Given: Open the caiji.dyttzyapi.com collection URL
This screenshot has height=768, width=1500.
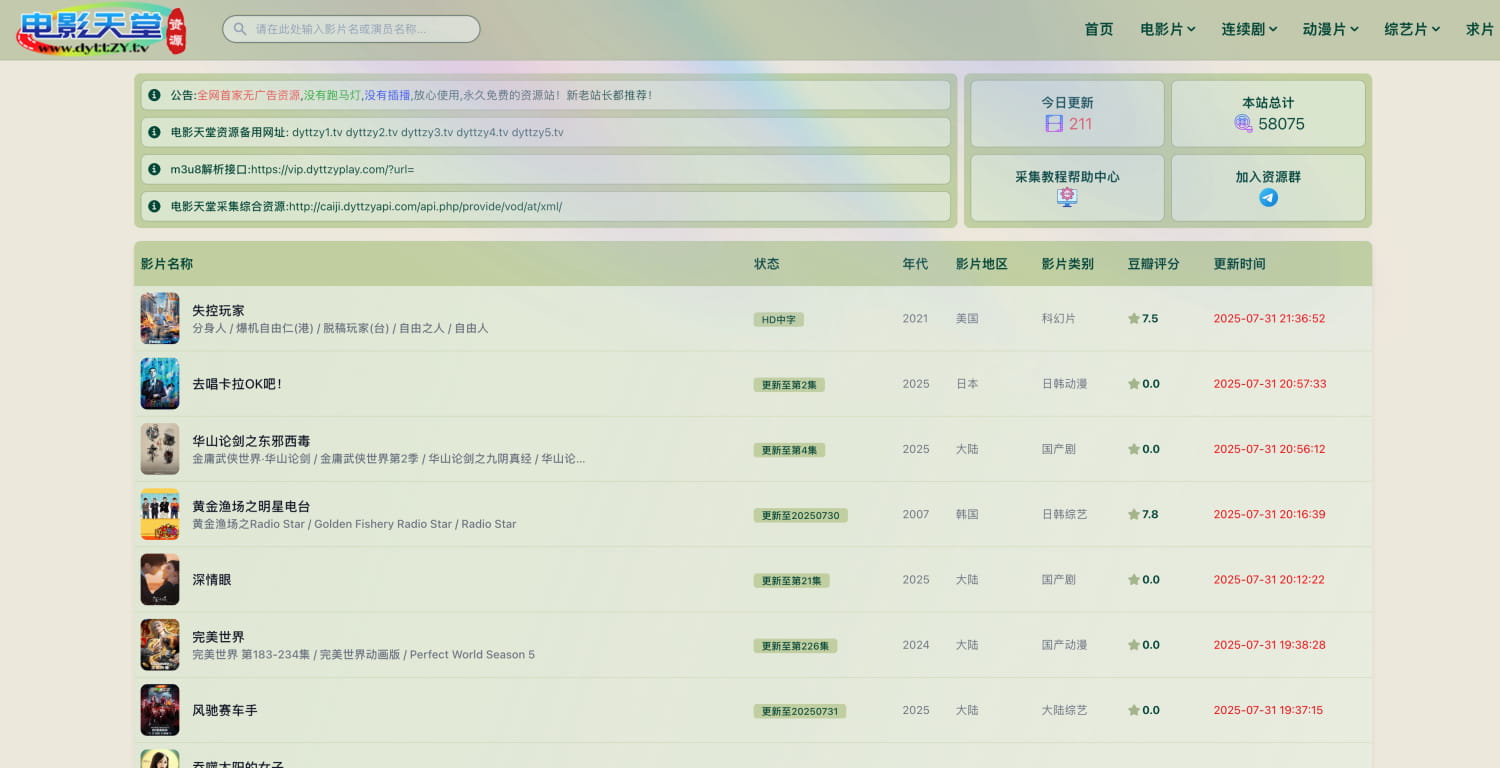Looking at the screenshot, I should pos(425,206).
